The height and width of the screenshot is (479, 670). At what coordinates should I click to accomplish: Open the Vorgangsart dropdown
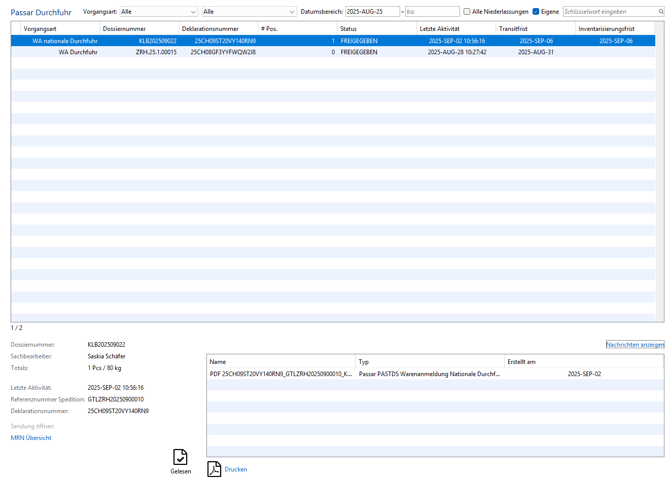tap(159, 12)
